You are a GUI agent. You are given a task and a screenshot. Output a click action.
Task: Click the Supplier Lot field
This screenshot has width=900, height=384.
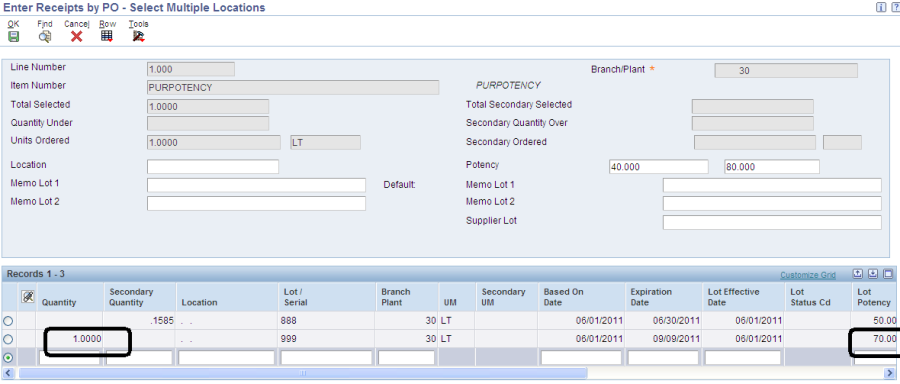point(772,222)
